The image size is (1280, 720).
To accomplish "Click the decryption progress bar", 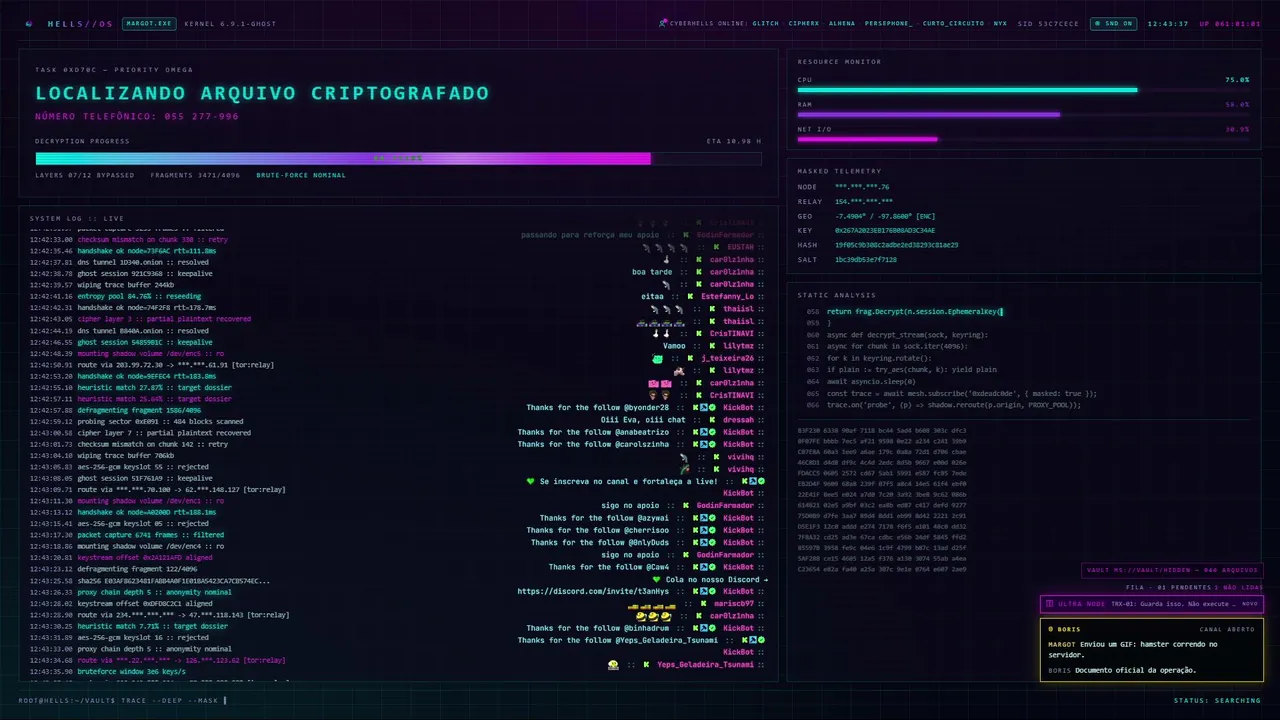I will [398, 158].
